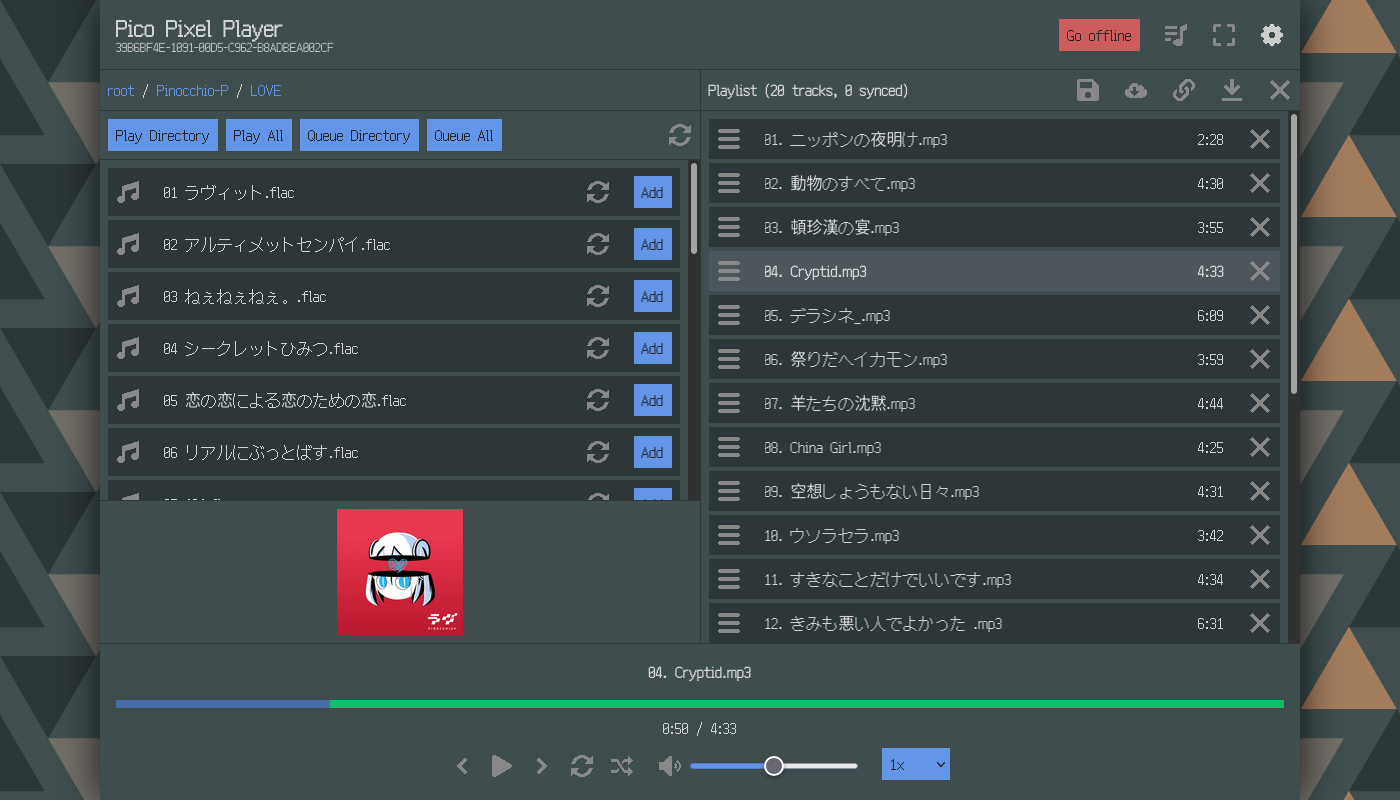Click the Pico Pixel Player title
This screenshot has width=1400, height=800.
click(199, 28)
